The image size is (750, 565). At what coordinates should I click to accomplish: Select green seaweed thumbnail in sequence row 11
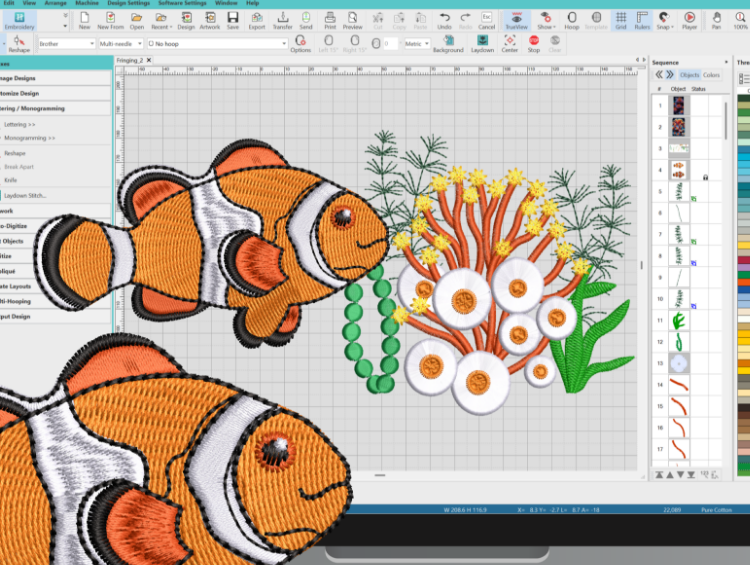(678, 321)
